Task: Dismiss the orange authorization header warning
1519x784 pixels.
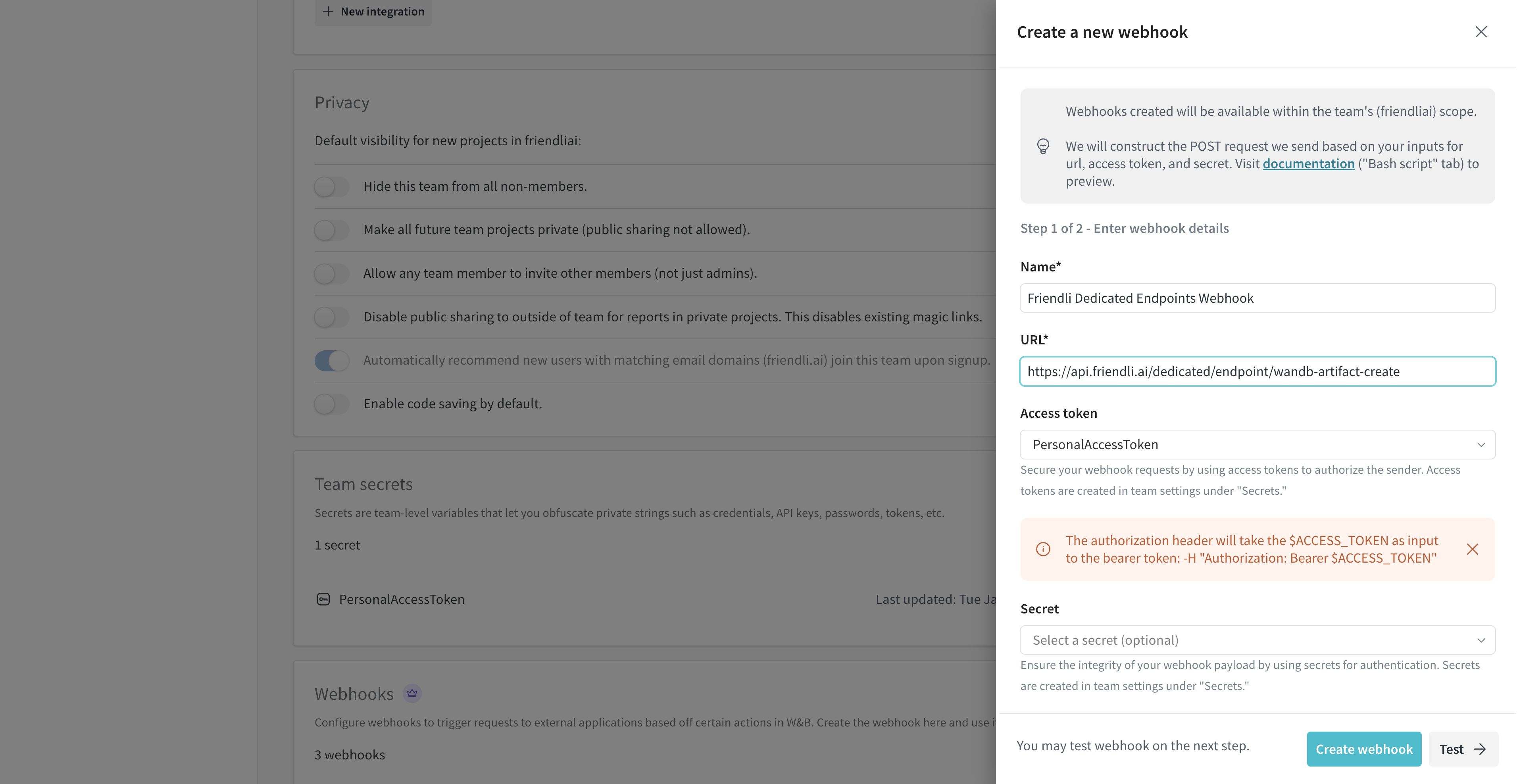Action: 1473,549
